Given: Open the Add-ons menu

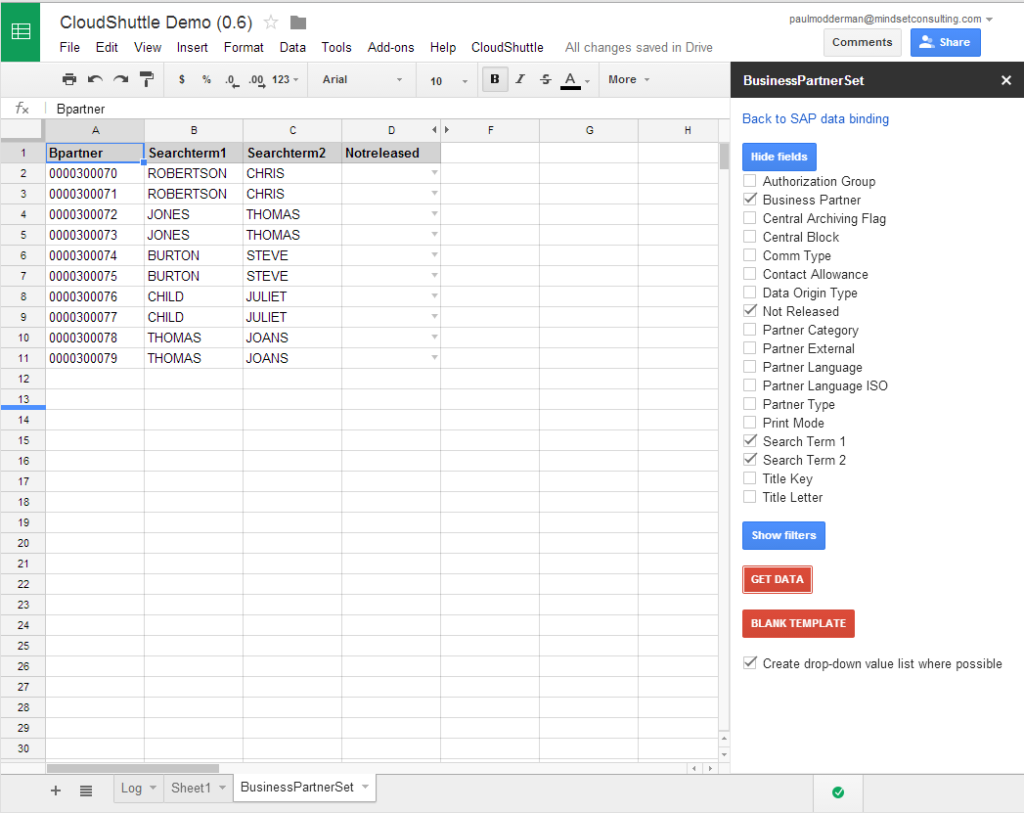Looking at the screenshot, I should [x=391, y=48].
